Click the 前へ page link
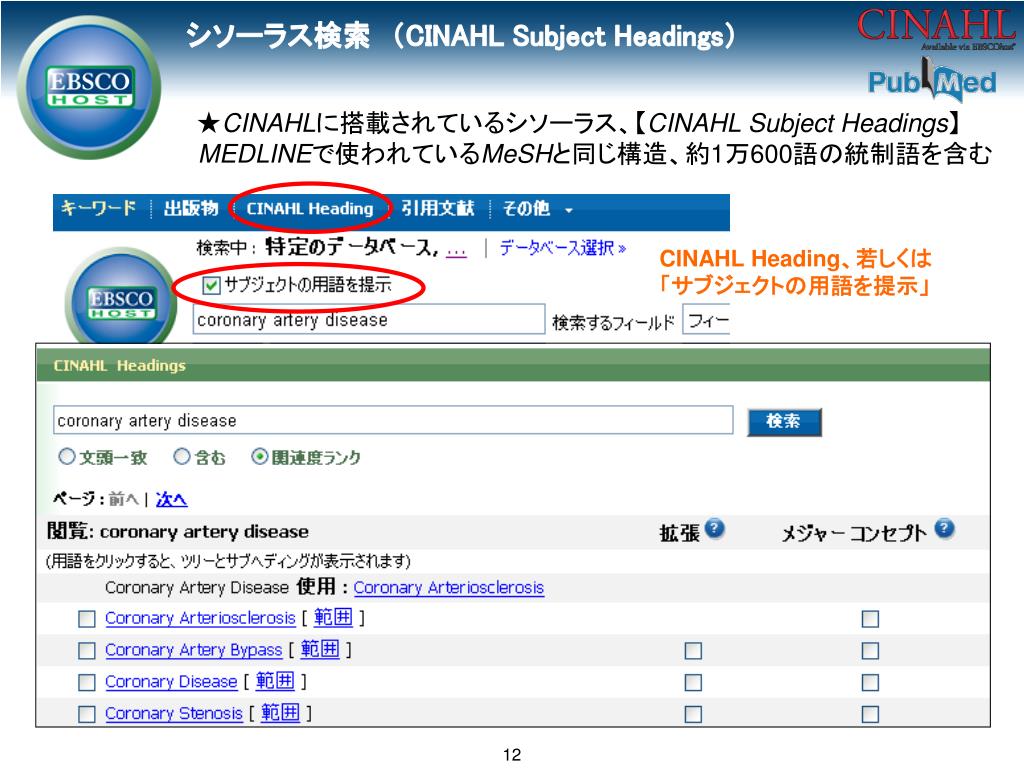Image resolution: width=1024 pixels, height=768 pixels. tap(124, 500)
